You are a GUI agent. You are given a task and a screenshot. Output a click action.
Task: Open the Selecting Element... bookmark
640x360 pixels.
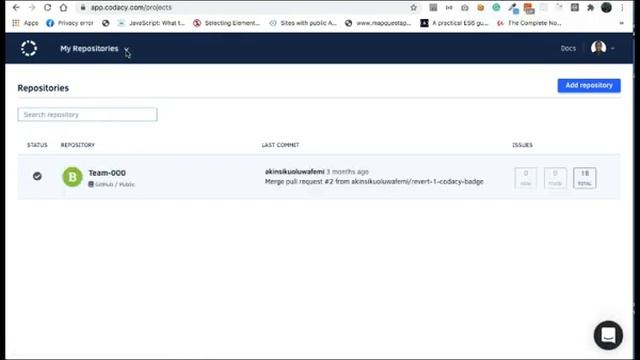227,23
